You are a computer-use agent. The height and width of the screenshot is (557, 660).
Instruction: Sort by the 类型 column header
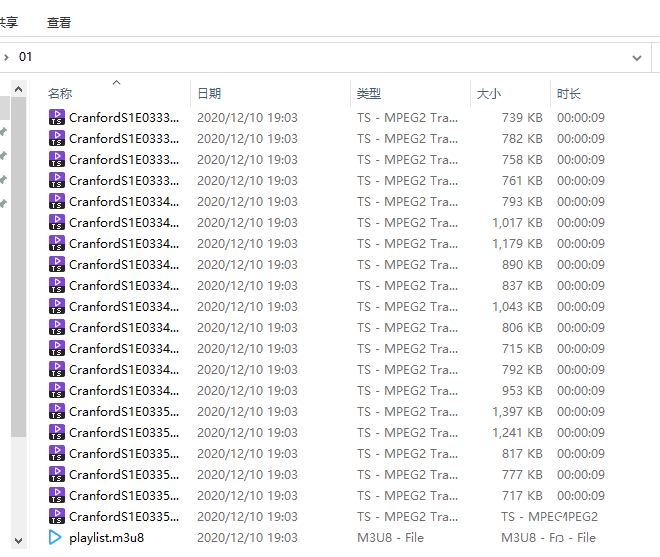369,93
